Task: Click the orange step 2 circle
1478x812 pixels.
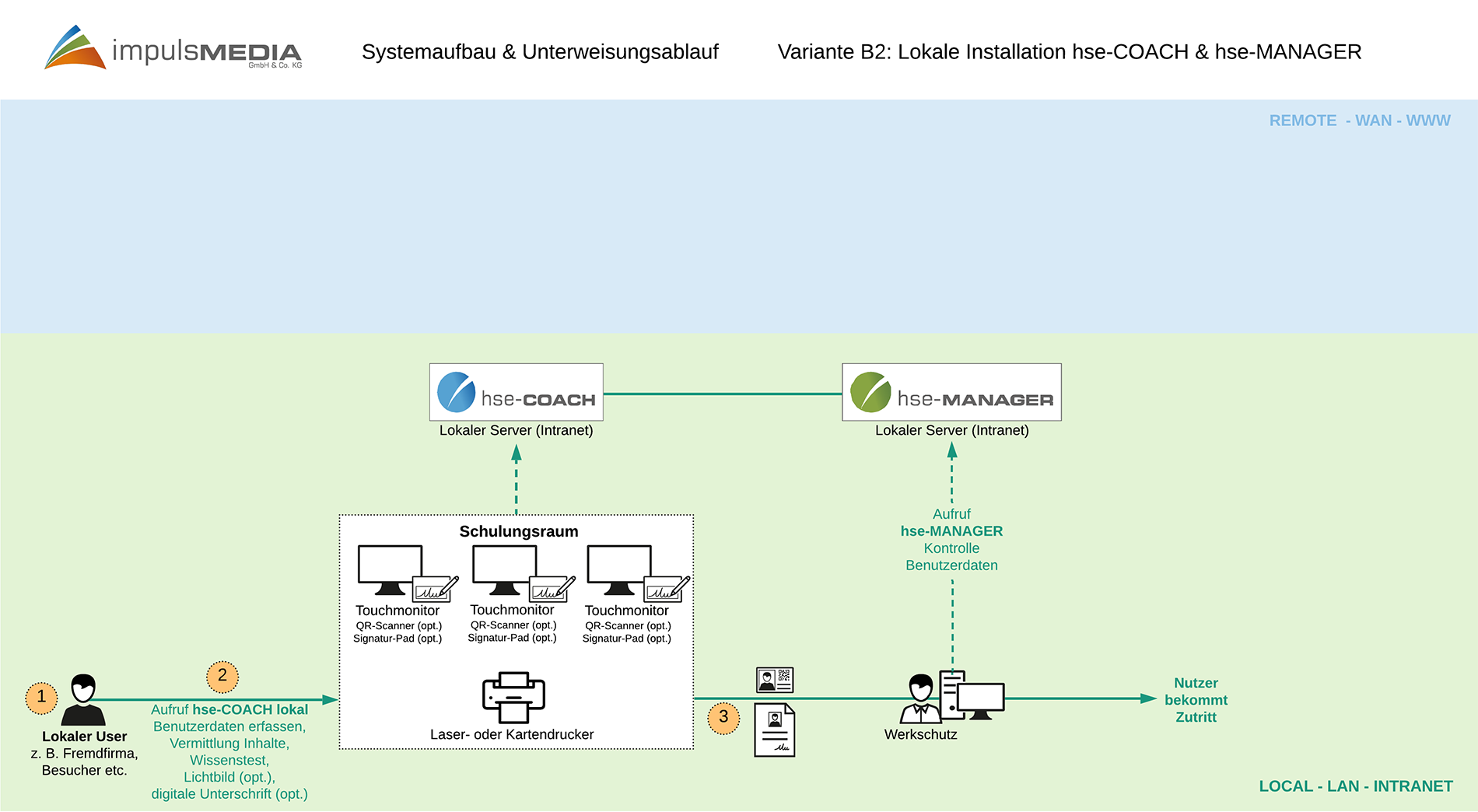Action: pyautogui.click(x=222, y=676)
